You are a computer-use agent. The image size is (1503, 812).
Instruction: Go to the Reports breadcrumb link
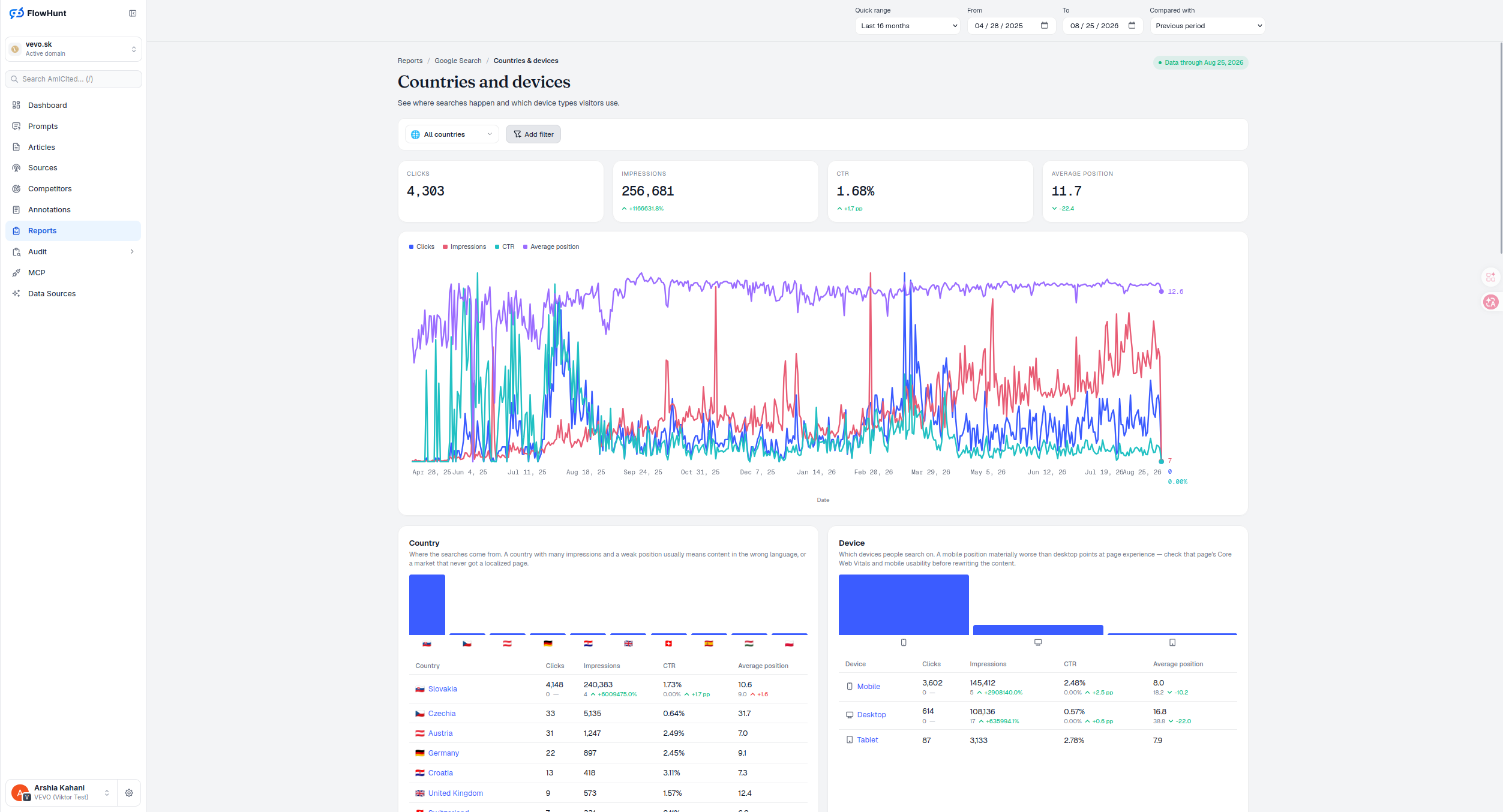(x=410, y=61)
